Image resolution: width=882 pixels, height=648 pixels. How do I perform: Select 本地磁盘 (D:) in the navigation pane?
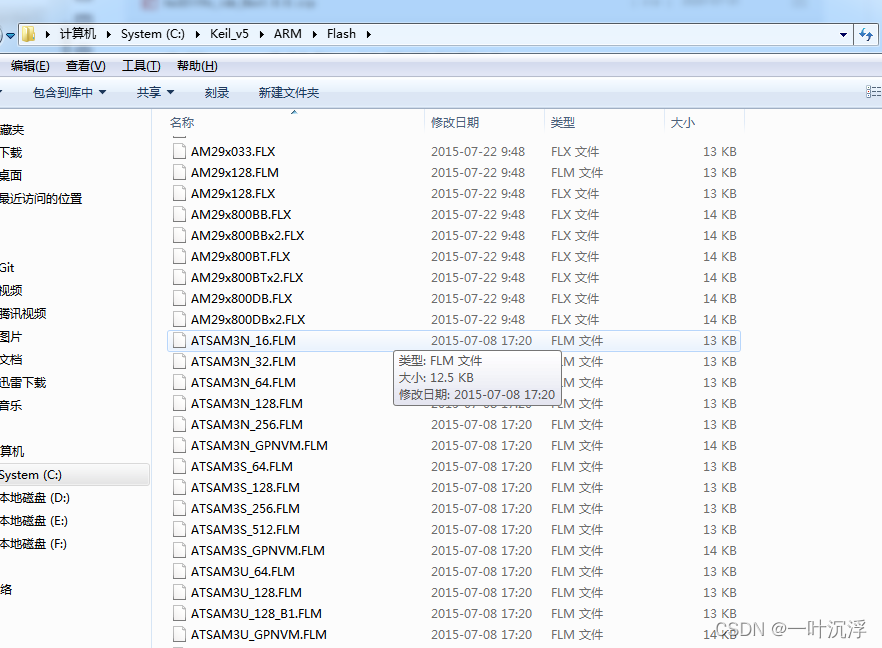pos(34,498)
